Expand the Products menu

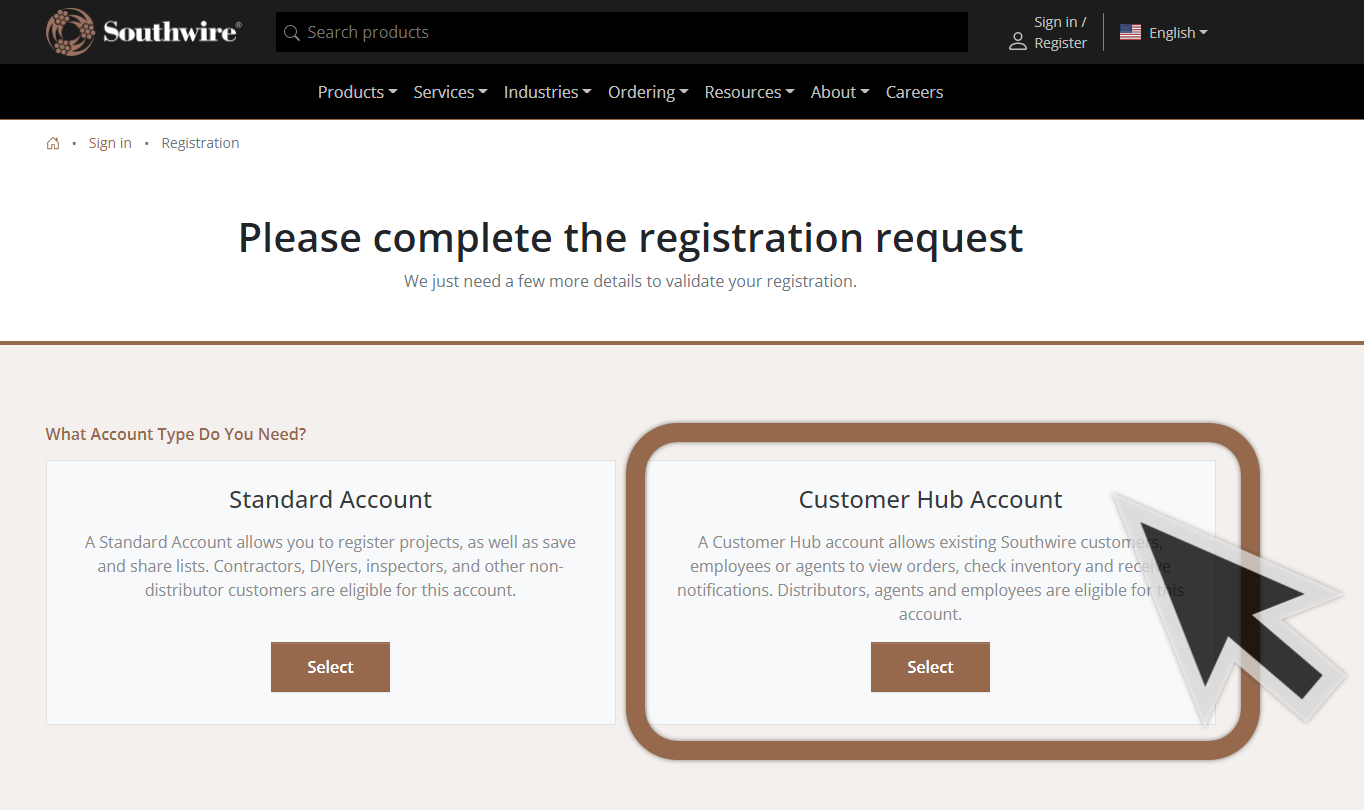point(357,92)
